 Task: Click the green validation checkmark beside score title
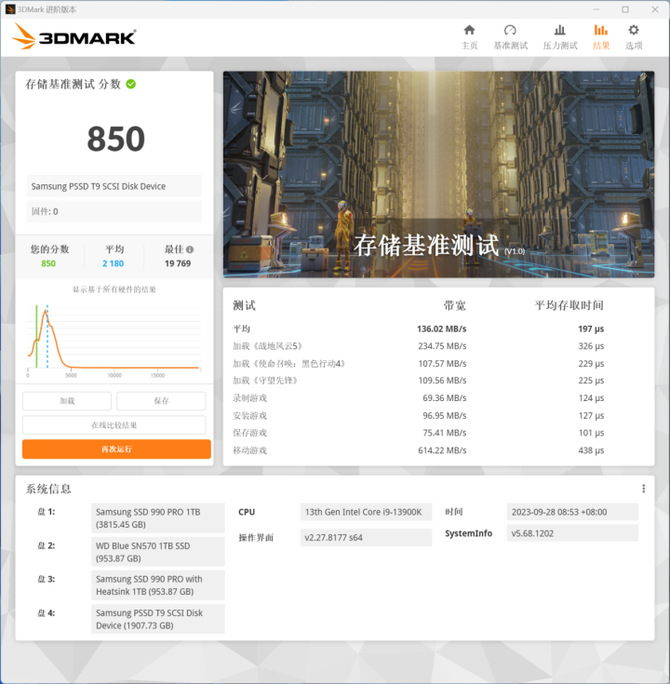[x=131, y=84]
